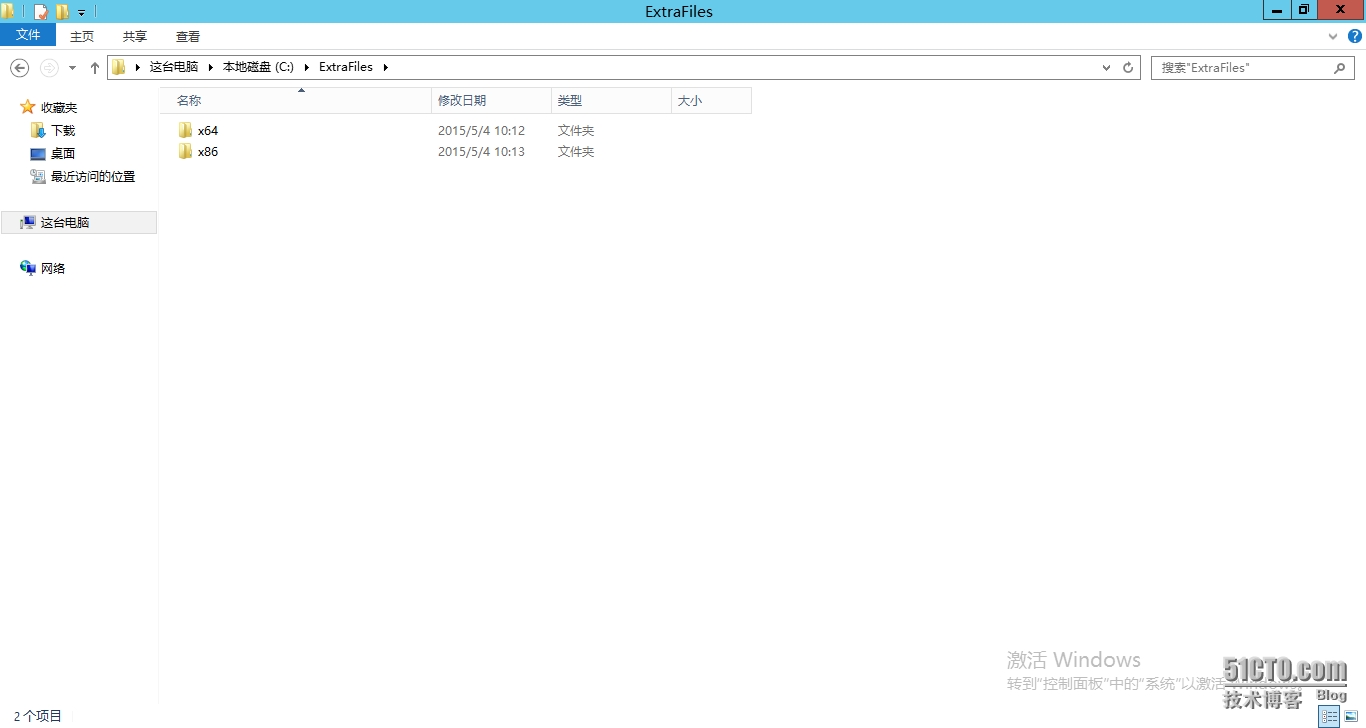Switch to large icons view in status bar

[1351, 716]
